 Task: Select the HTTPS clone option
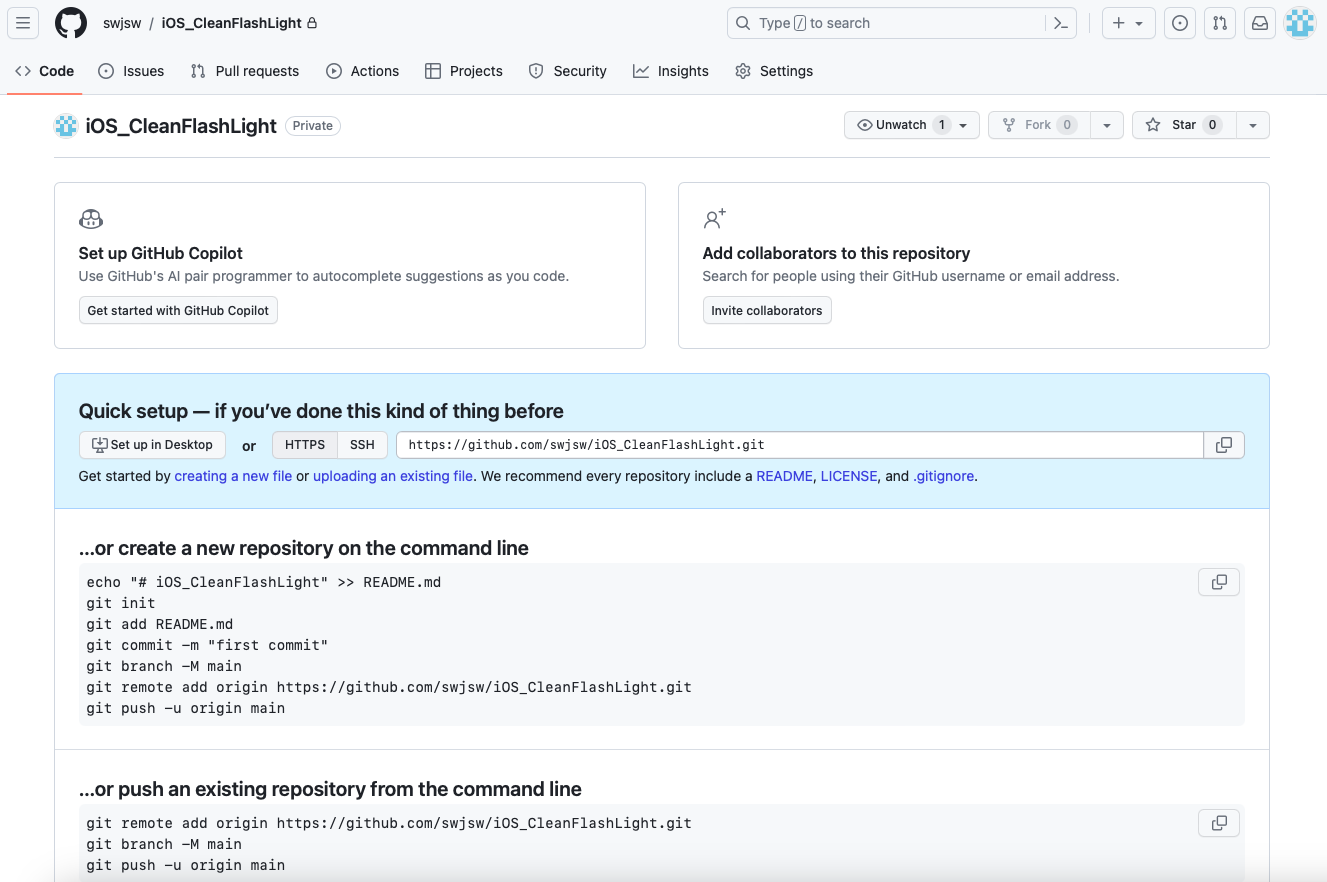[x=305, y=445]
